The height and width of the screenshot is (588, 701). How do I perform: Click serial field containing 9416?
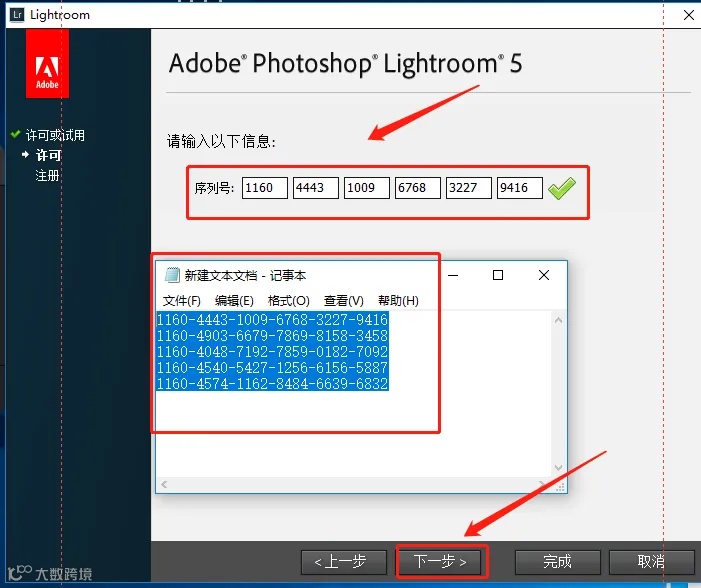(519, 188)
